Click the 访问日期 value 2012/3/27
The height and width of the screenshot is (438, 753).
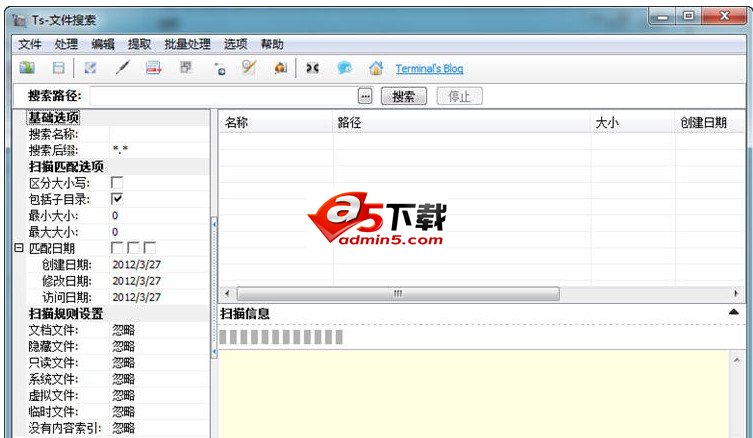(x=136, y=297)
